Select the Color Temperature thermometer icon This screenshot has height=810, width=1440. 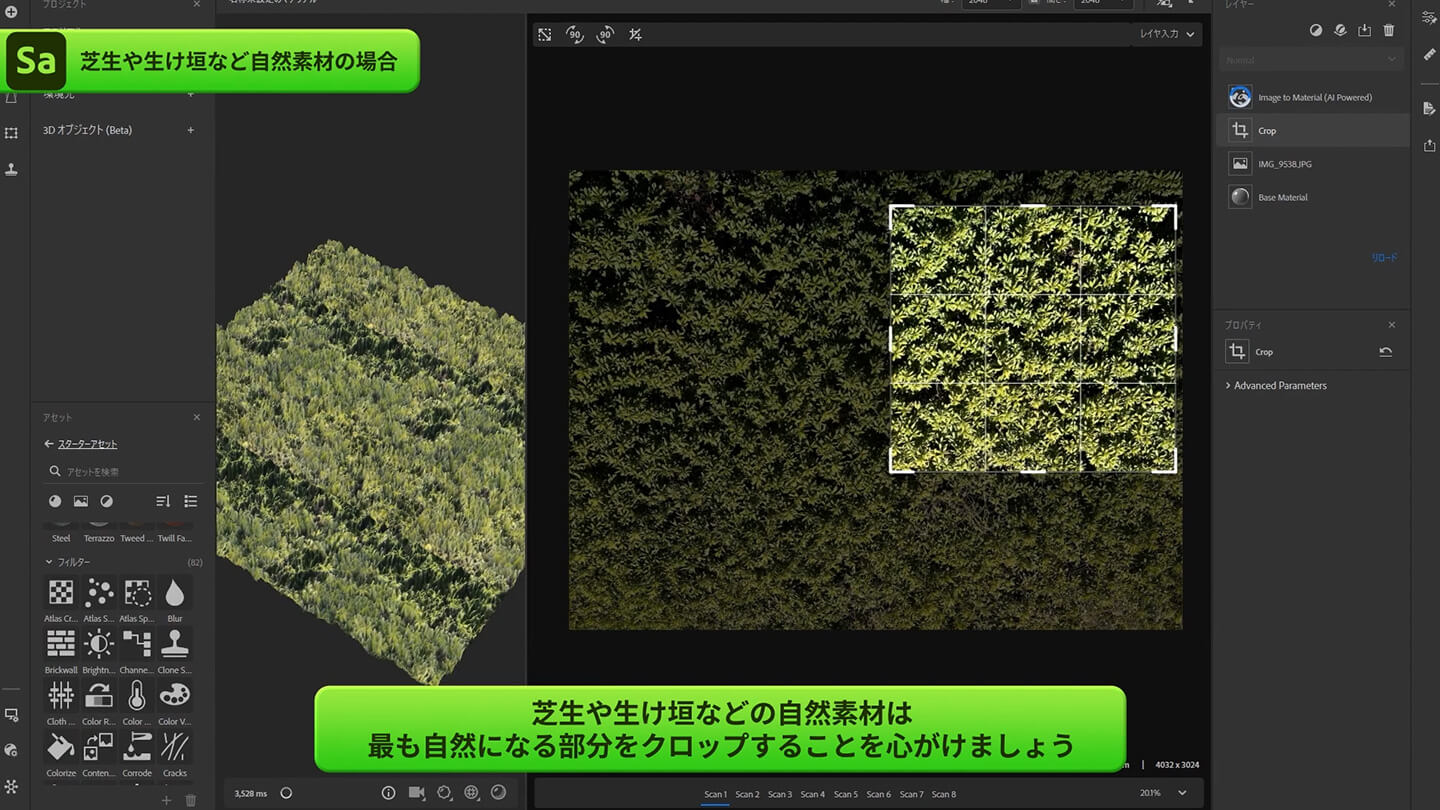coord(137,695)
